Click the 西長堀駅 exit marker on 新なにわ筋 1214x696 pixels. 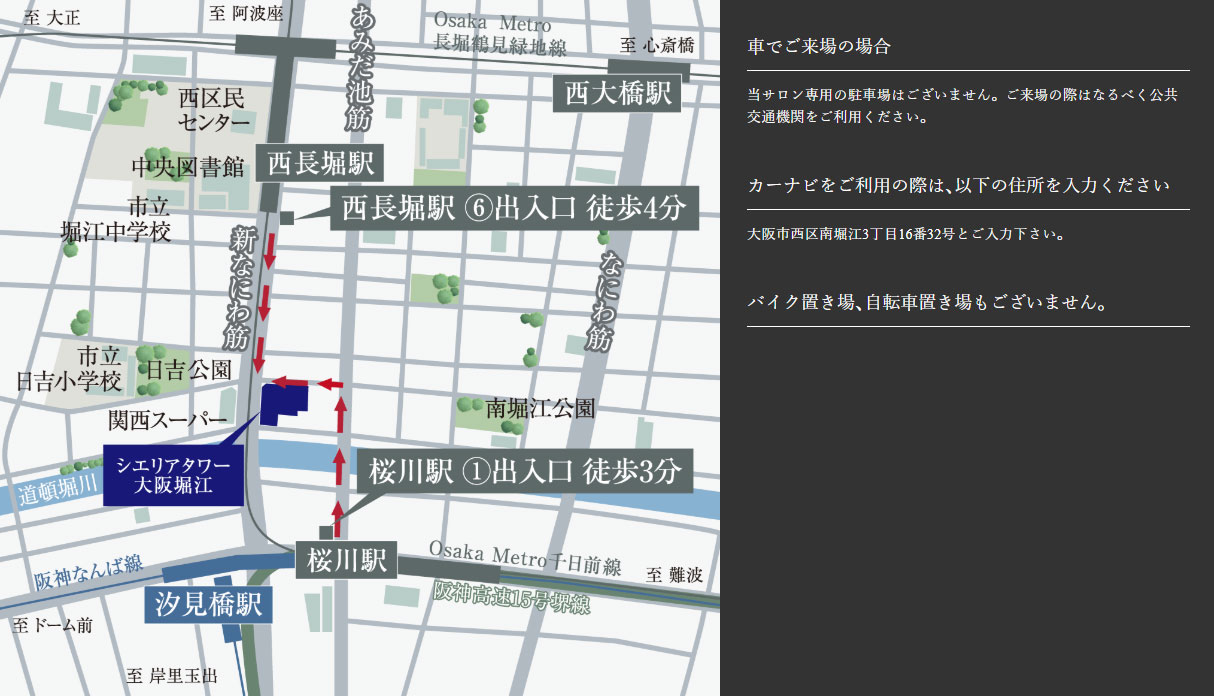point(287,218)
